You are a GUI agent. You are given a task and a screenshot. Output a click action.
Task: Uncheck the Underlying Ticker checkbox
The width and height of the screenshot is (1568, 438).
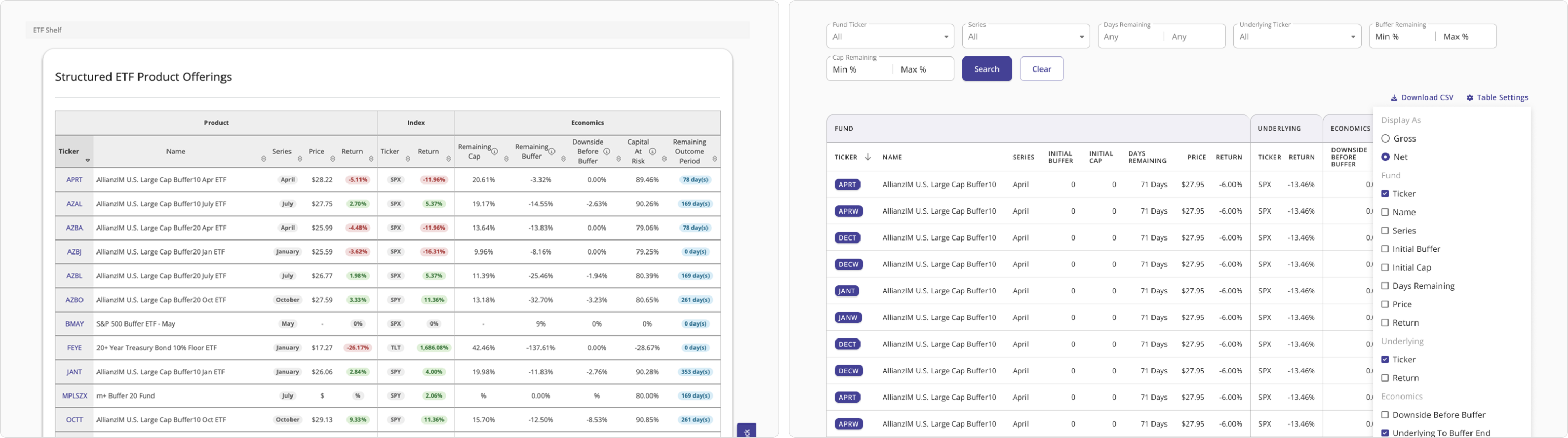pyautogui.click(x=1385, y=360)
